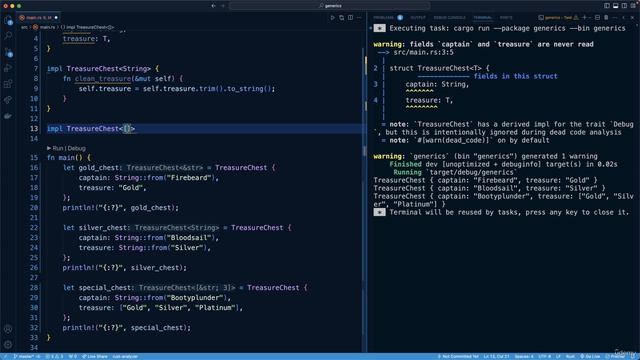Click line number 13 in gutter
640x360 pixels.
coord(34,129)
